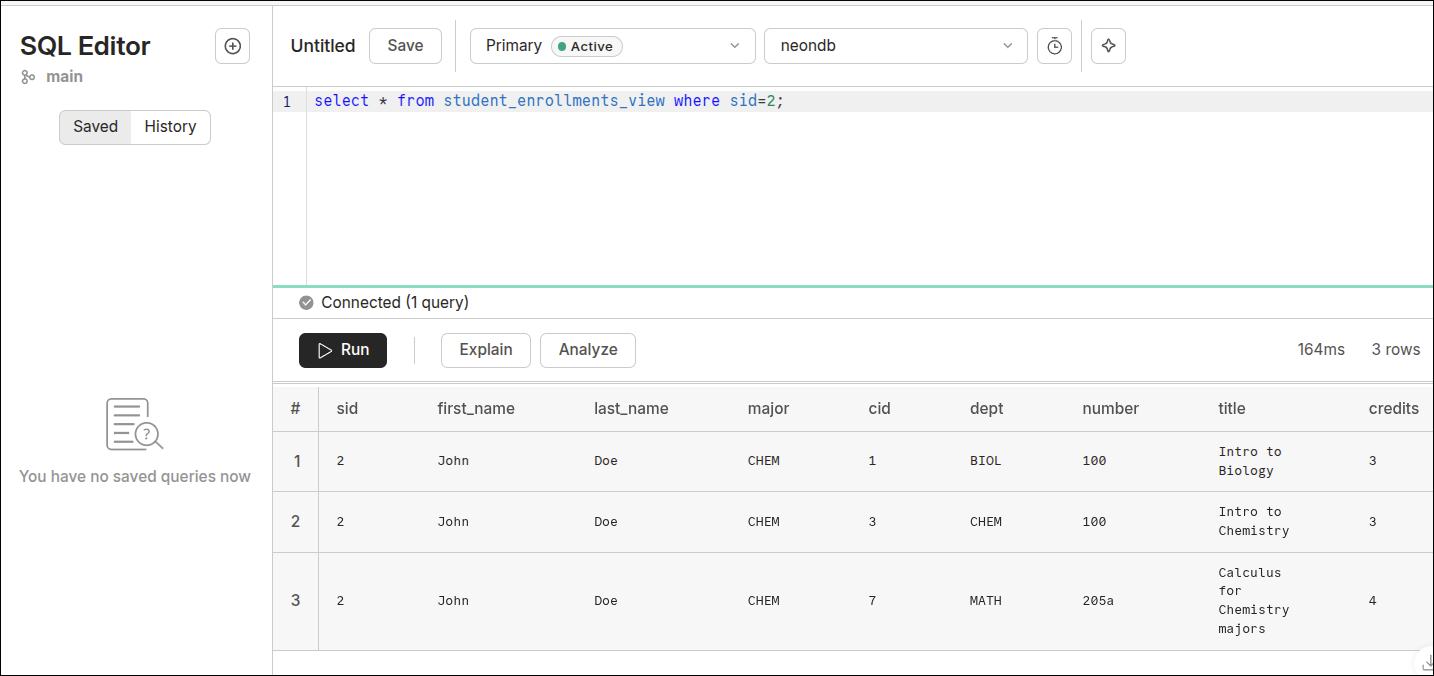
Task: Click the Analyze button
Action: (x=587, y=350)
